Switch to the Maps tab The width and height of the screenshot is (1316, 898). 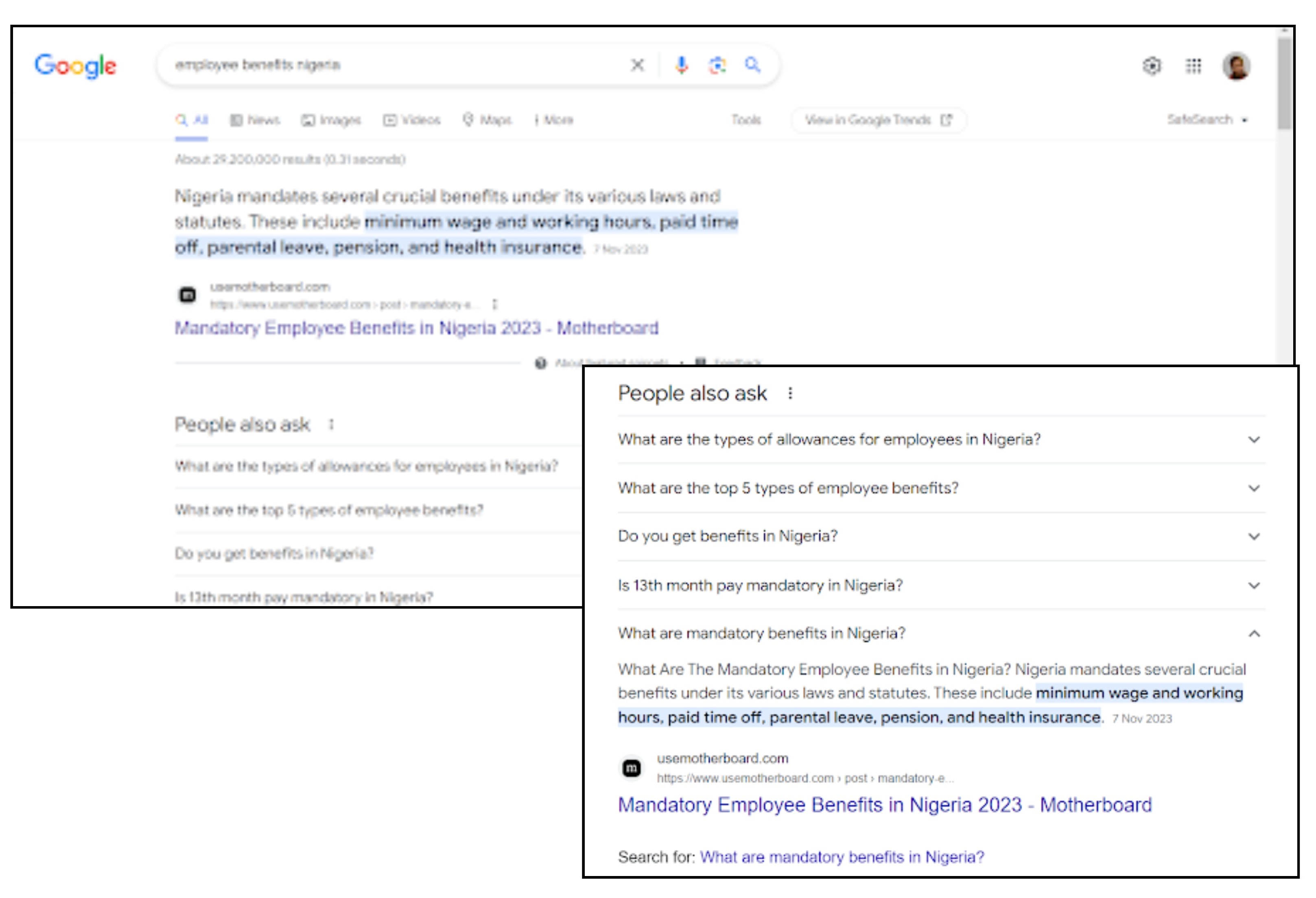coord(487,120)
